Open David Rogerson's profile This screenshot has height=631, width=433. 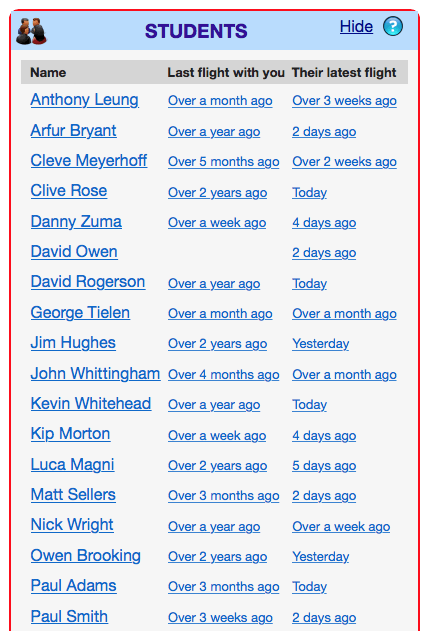(x=88, y=282)
